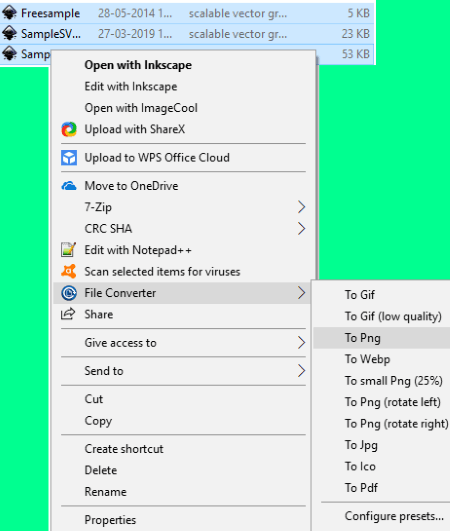Select Open with Inkscape
This screenshot has width=450, height=531.
point(138,65)
